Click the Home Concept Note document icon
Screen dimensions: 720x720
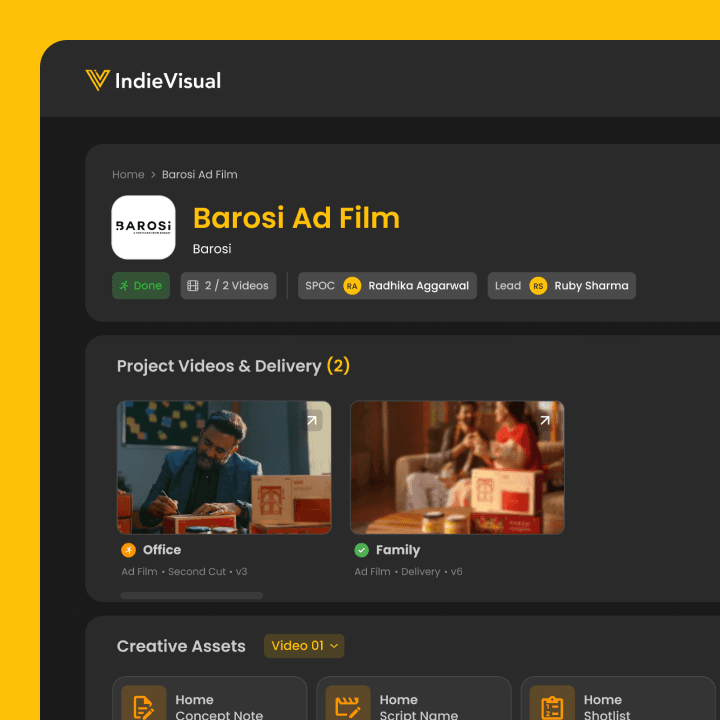144,705
